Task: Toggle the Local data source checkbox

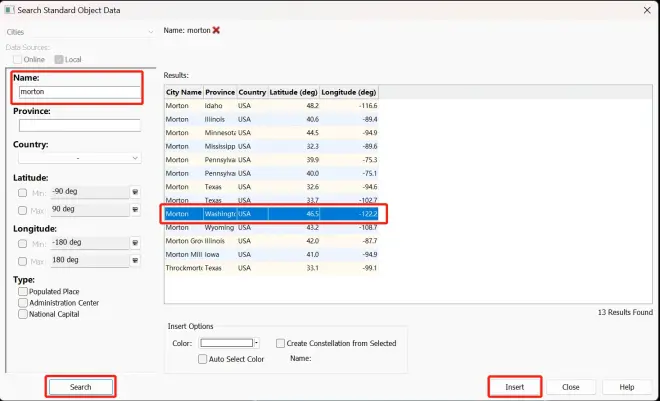Action: click(59, 59)
